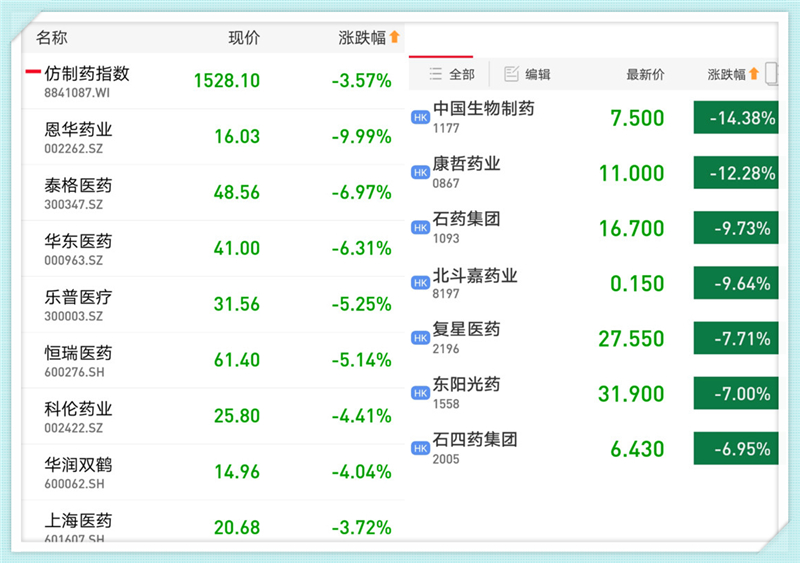Click the HK badge beside 康哲药业
Image resolution: width=800 pixels, height=563 pixels.
[420, 173]
